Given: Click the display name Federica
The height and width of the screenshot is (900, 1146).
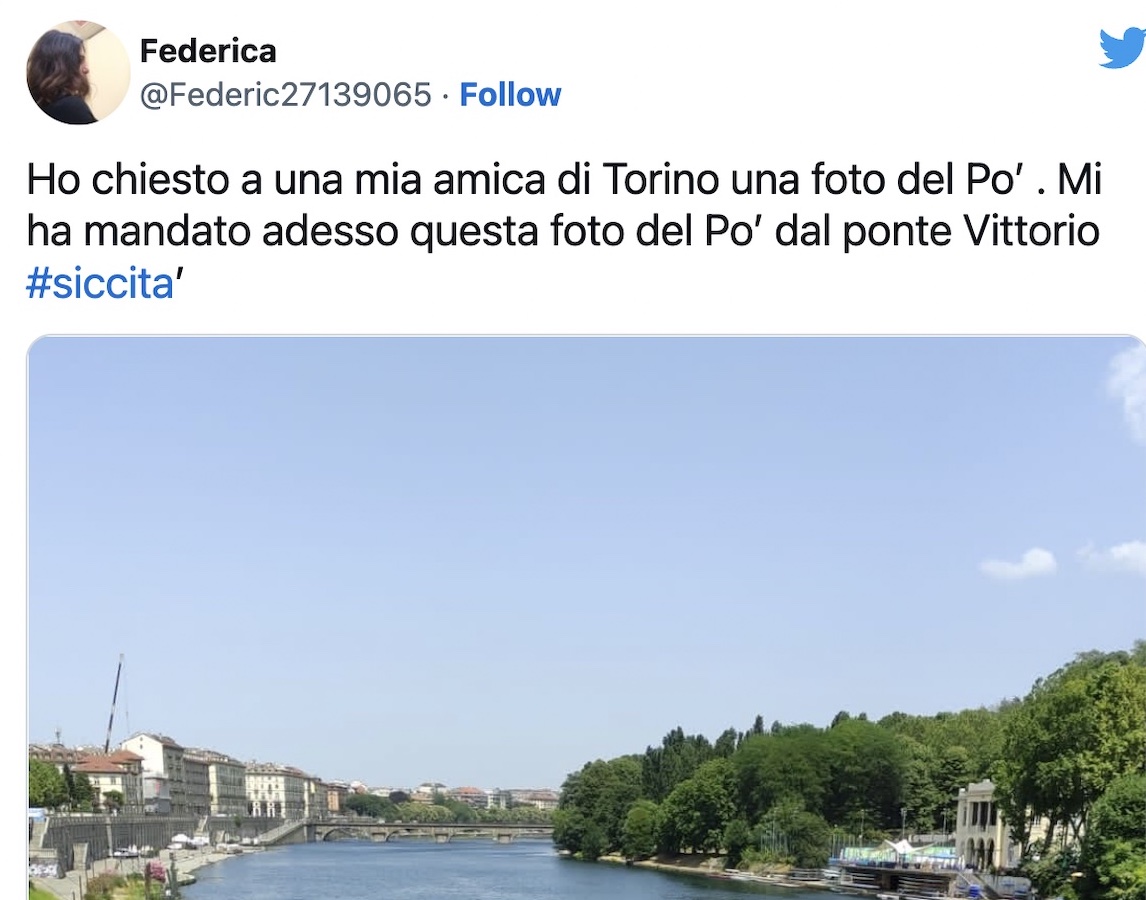Looking at the screenshot, I should point(208,51).
